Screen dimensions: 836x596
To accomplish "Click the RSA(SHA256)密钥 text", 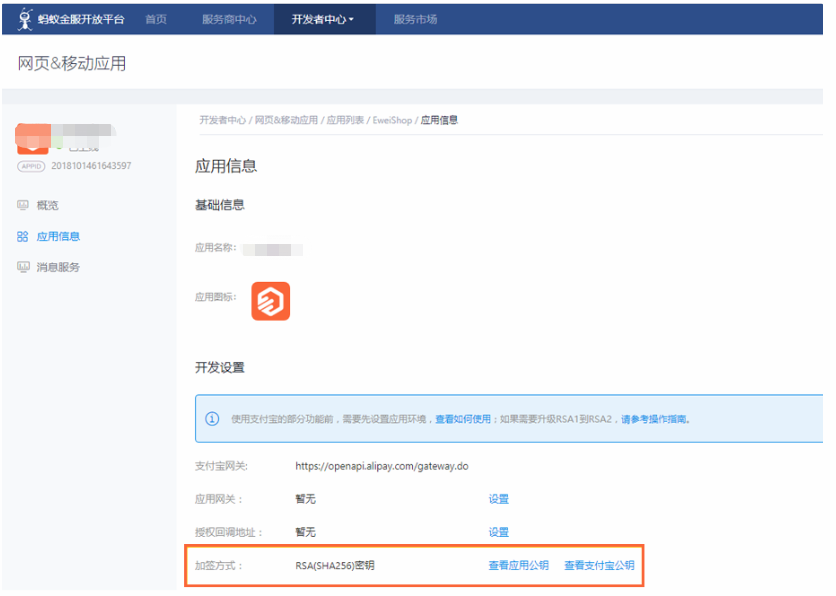I will click(x=335, y=566).
